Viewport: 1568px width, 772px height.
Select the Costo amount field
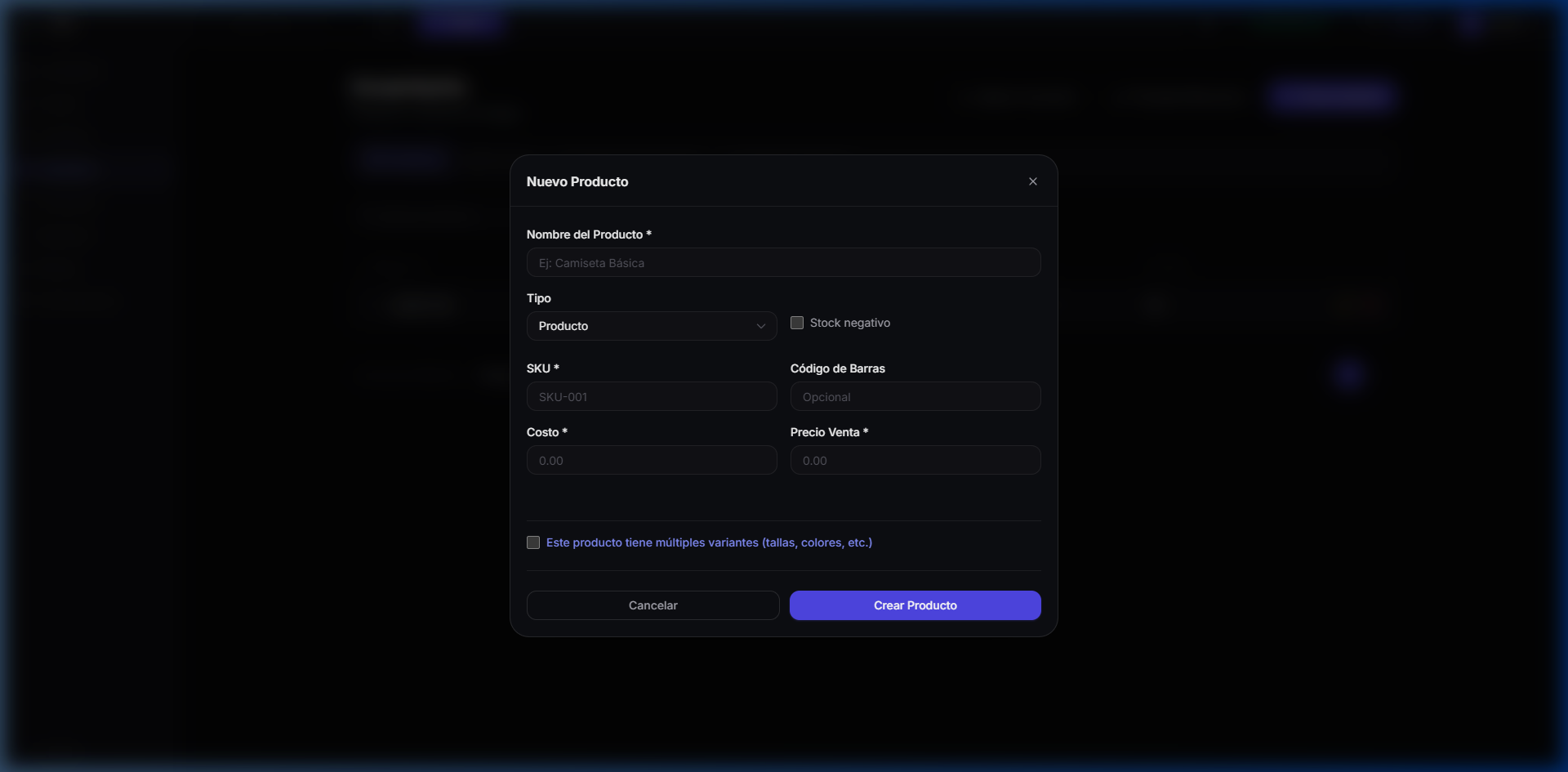(651, 461)
